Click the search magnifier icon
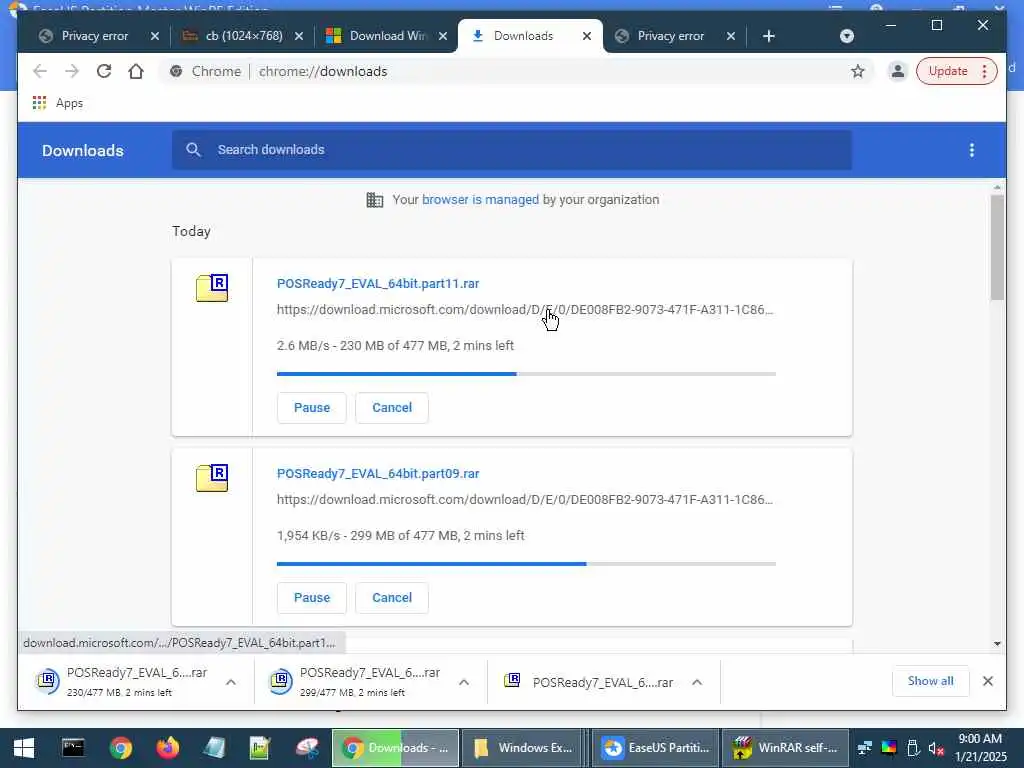 (193, 150)
